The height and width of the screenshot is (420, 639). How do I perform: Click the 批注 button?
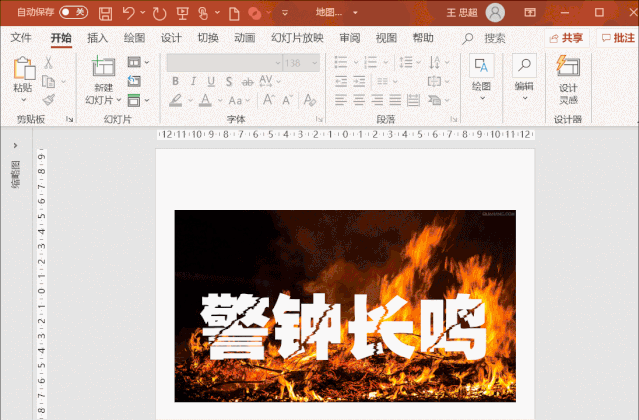click(x=618, y=38)
